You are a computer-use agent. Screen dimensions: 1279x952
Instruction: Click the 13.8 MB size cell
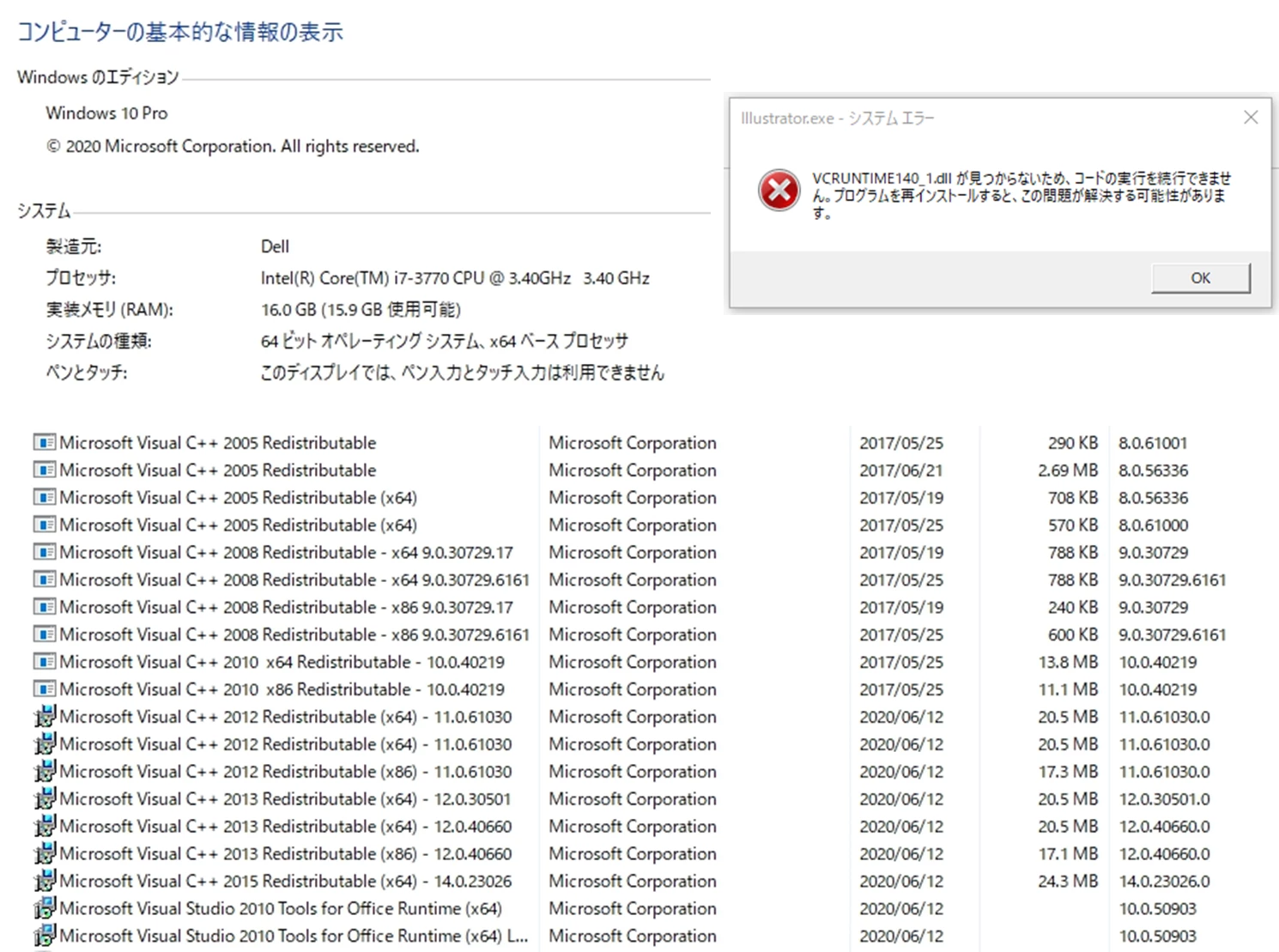coord(1068,663)
